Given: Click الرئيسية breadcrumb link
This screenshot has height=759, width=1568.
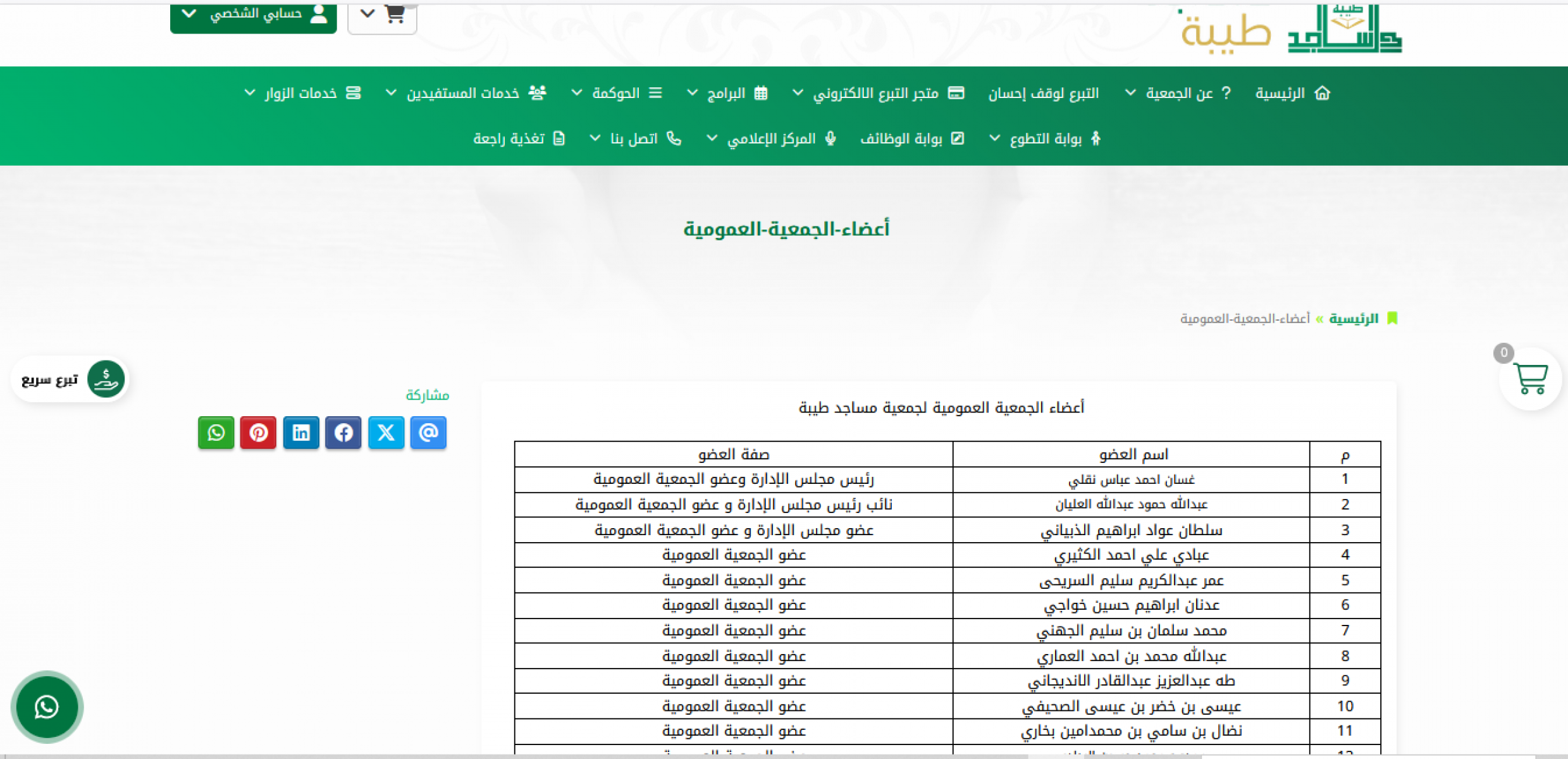Looking at the screenshot, I should [x=1353, y=318].
